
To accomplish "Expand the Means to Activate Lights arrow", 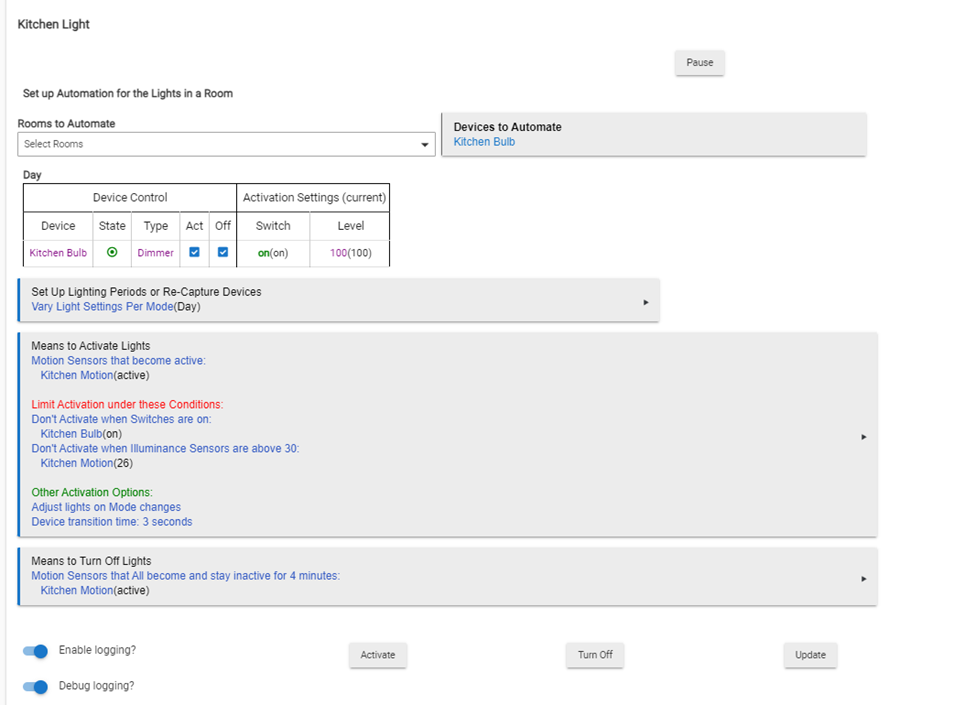I will click(864, 437).
